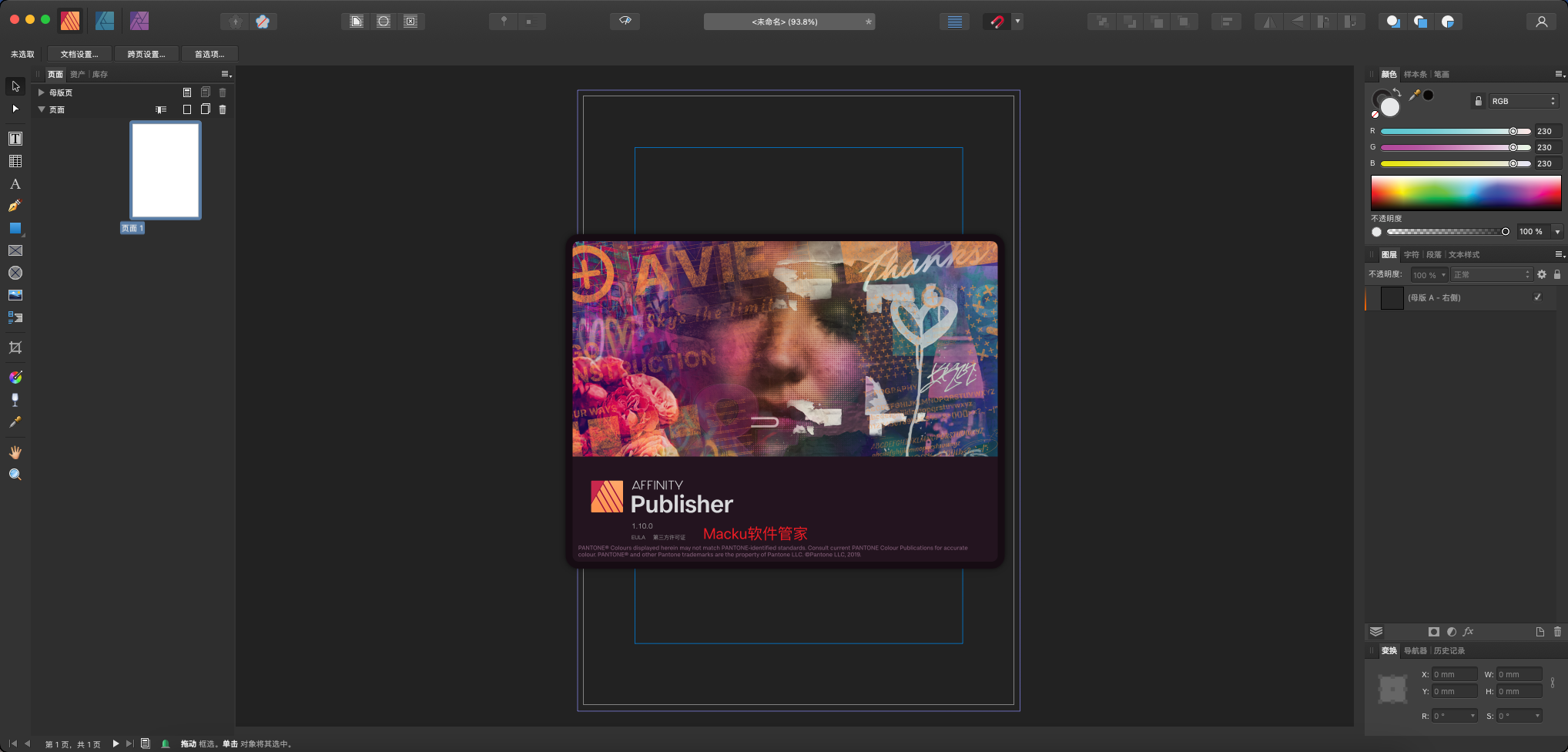Viewport: 1568px width, 752px height.
Task: Select the Pen tool
Action: point(15,206)
